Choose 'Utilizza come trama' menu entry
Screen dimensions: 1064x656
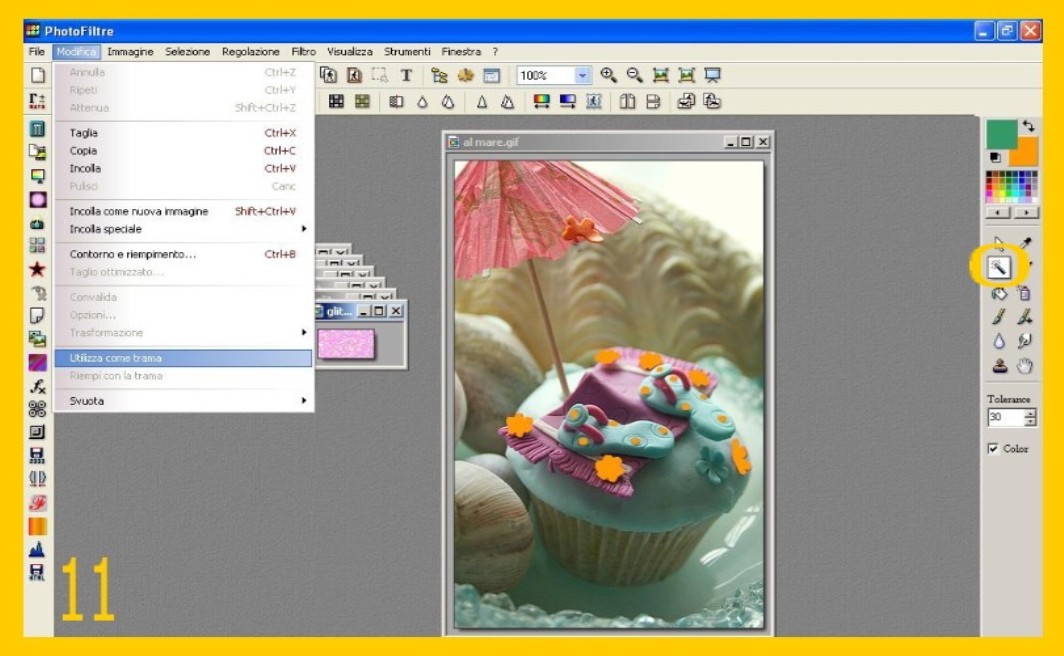click(x=115, y=358)
